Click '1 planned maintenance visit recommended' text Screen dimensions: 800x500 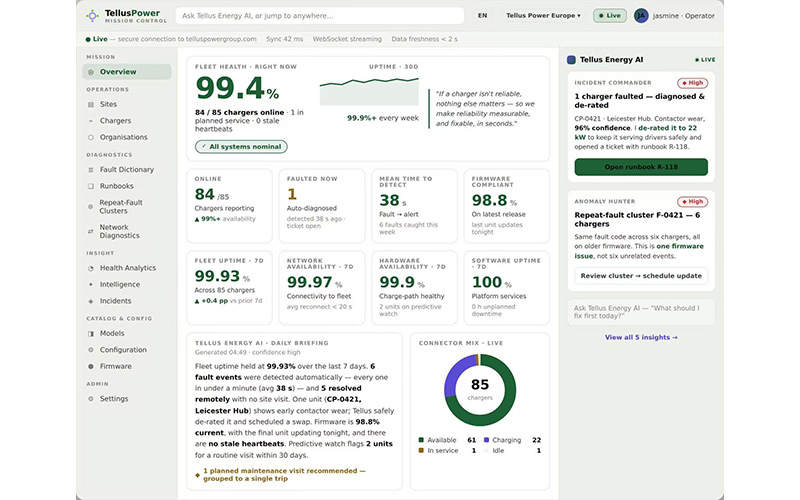(x=284, y=475)
